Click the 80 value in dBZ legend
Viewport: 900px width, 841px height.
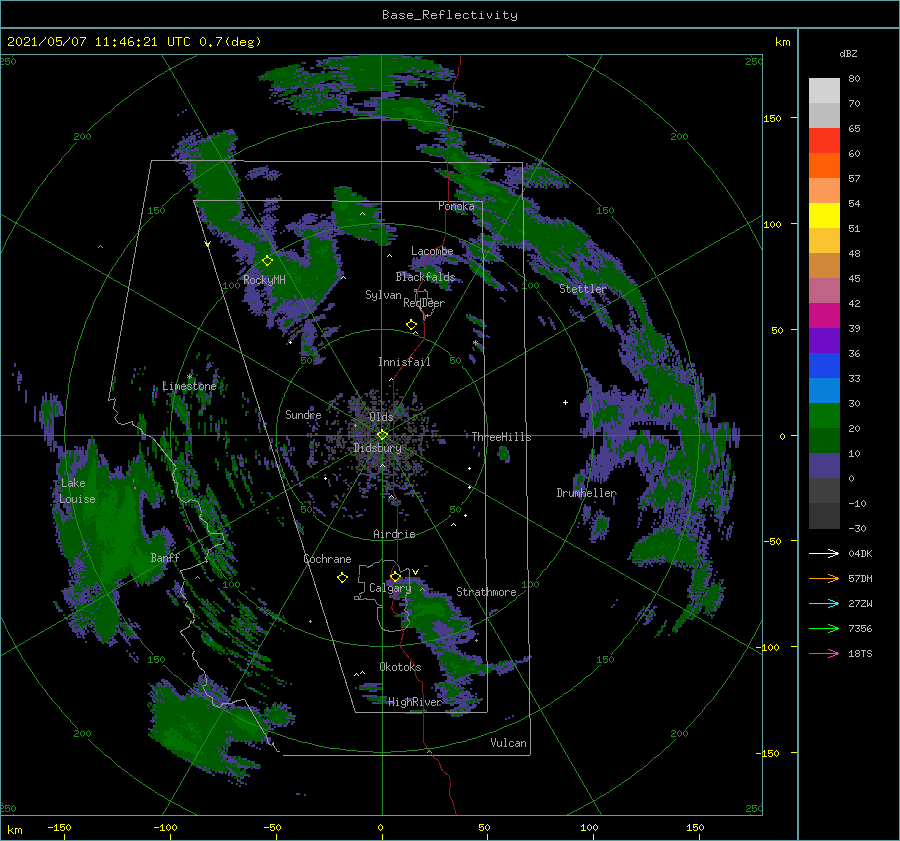pos(854,78)
